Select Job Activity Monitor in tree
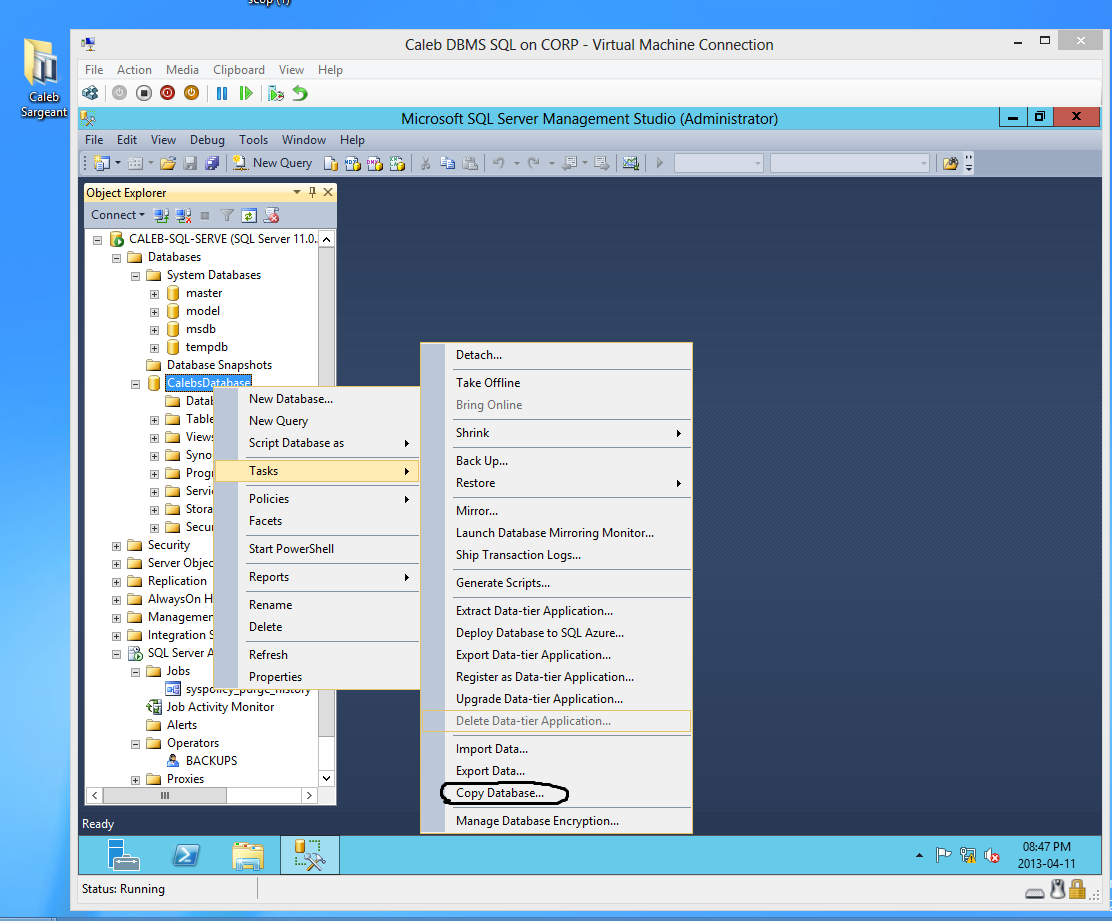Screen dimensions: 1112x921 click(220, 707)
